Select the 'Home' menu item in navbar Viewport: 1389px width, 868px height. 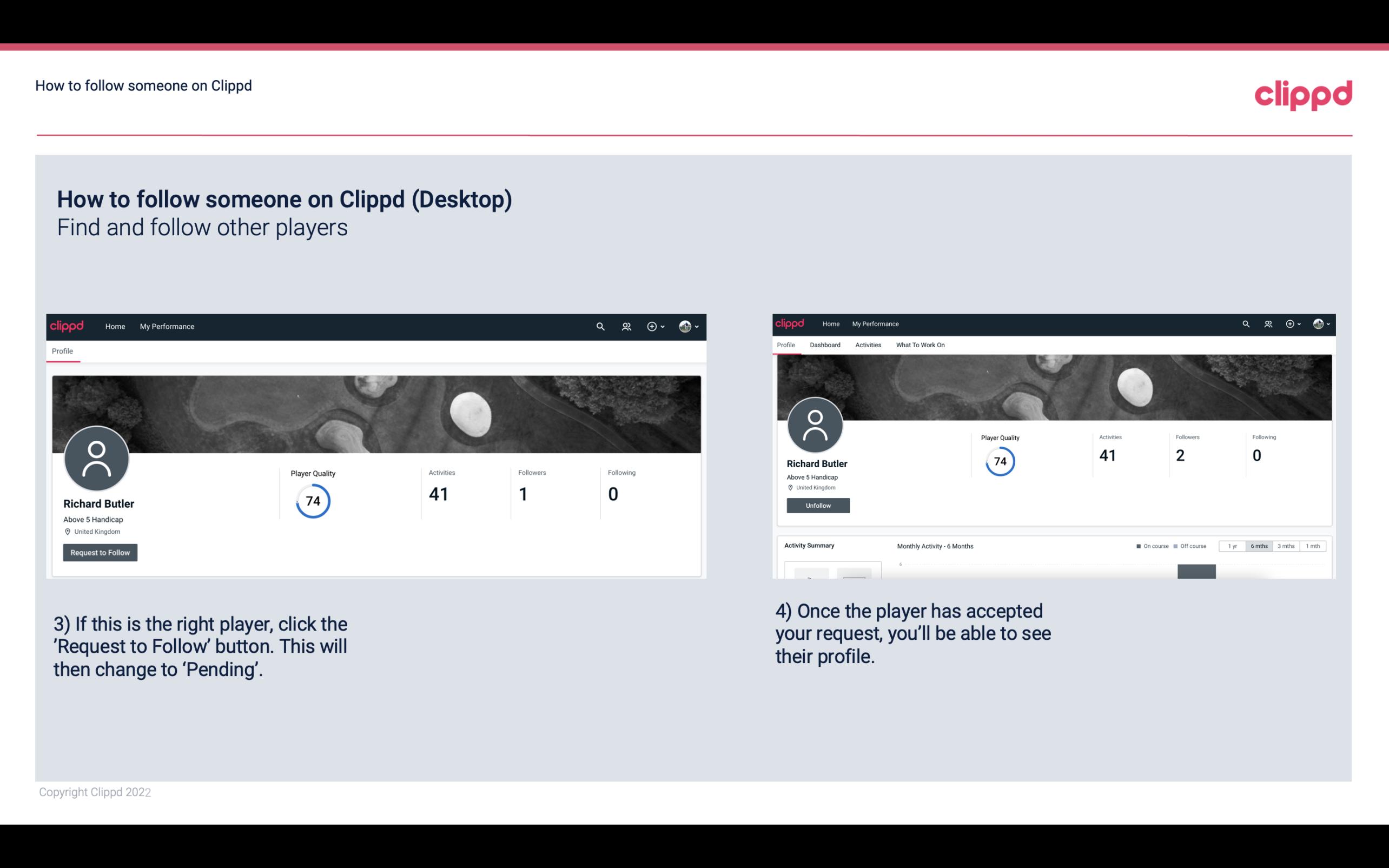tap(115, 326)
